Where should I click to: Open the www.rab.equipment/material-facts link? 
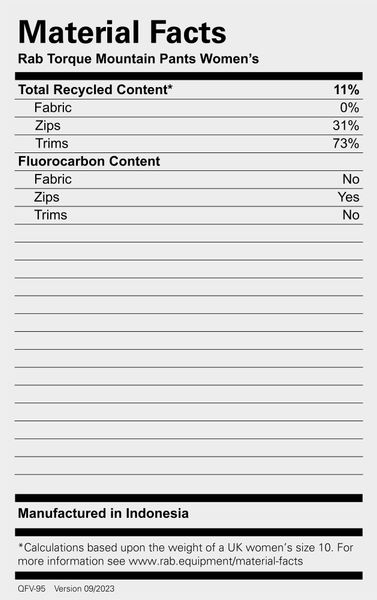click(x=215, y=561)
